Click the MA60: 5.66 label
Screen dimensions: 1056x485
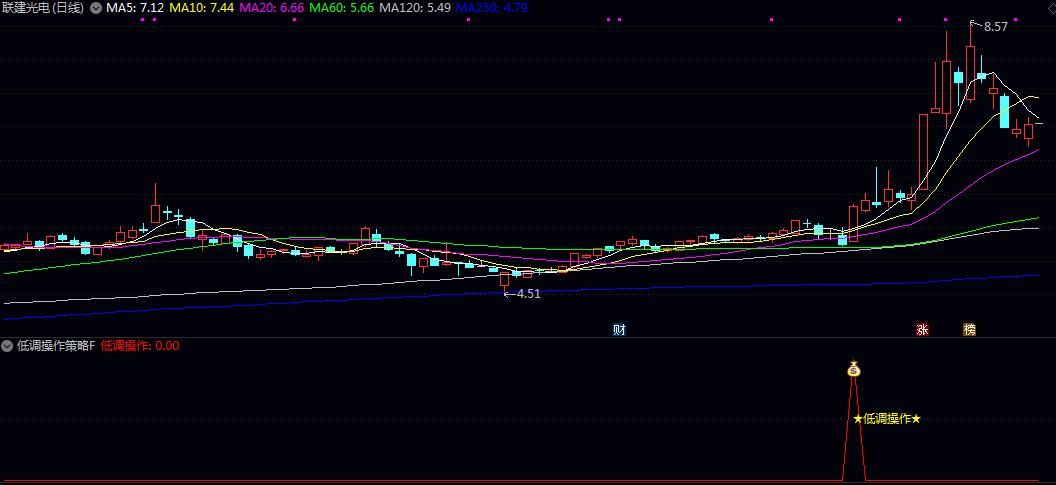tap(341, 9)
